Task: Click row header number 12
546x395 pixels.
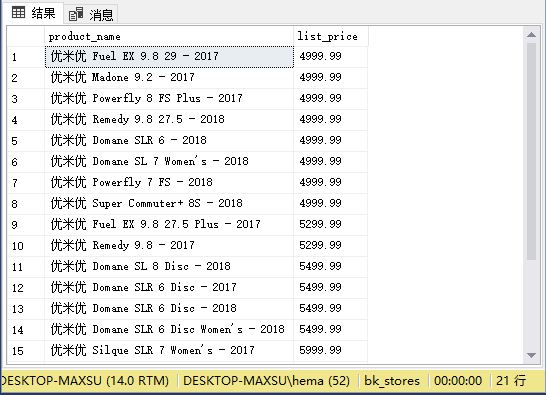Action: pos(26,287)
